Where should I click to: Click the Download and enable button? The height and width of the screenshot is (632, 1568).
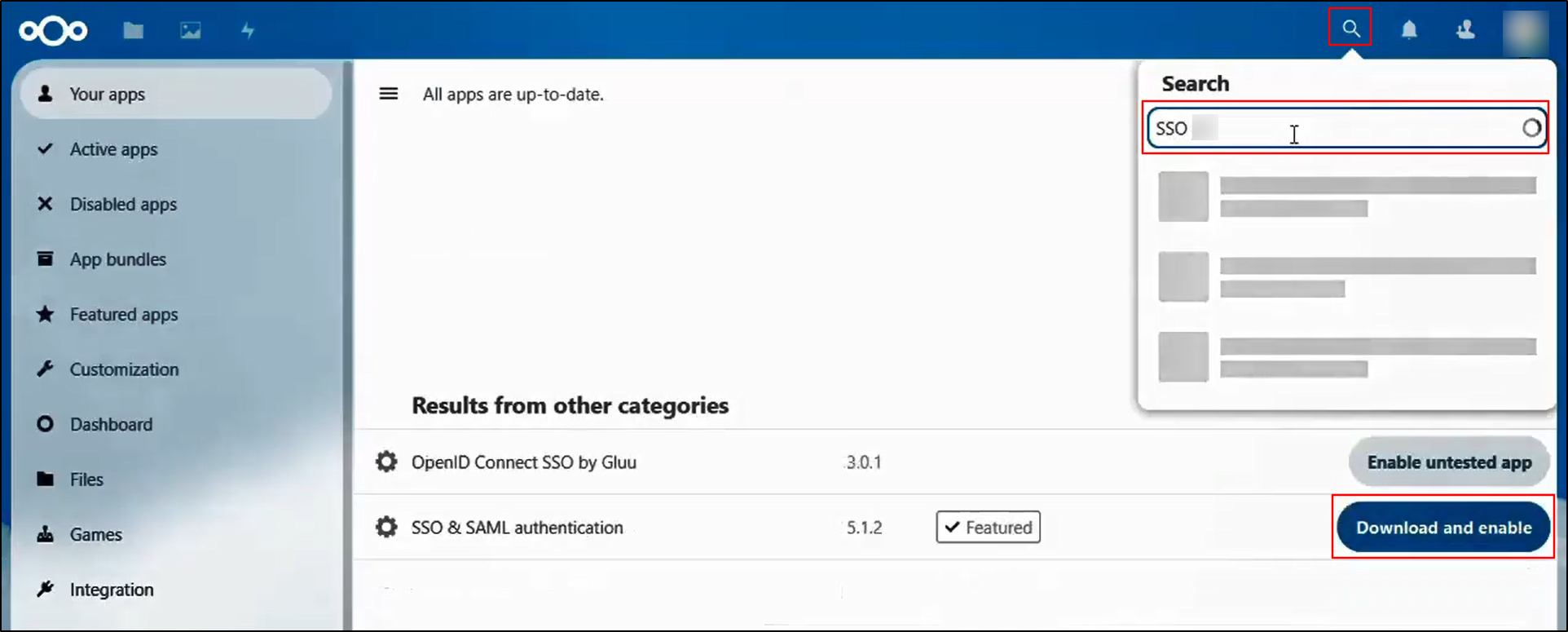tap(1442, 527)
